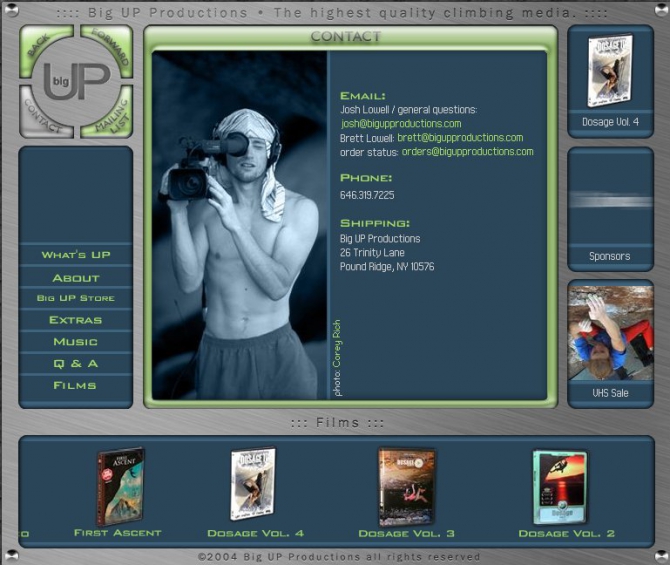This screenshot has height=565, width=670.
Task: Select Films in the side menu
Action: (x=76, y=385)
